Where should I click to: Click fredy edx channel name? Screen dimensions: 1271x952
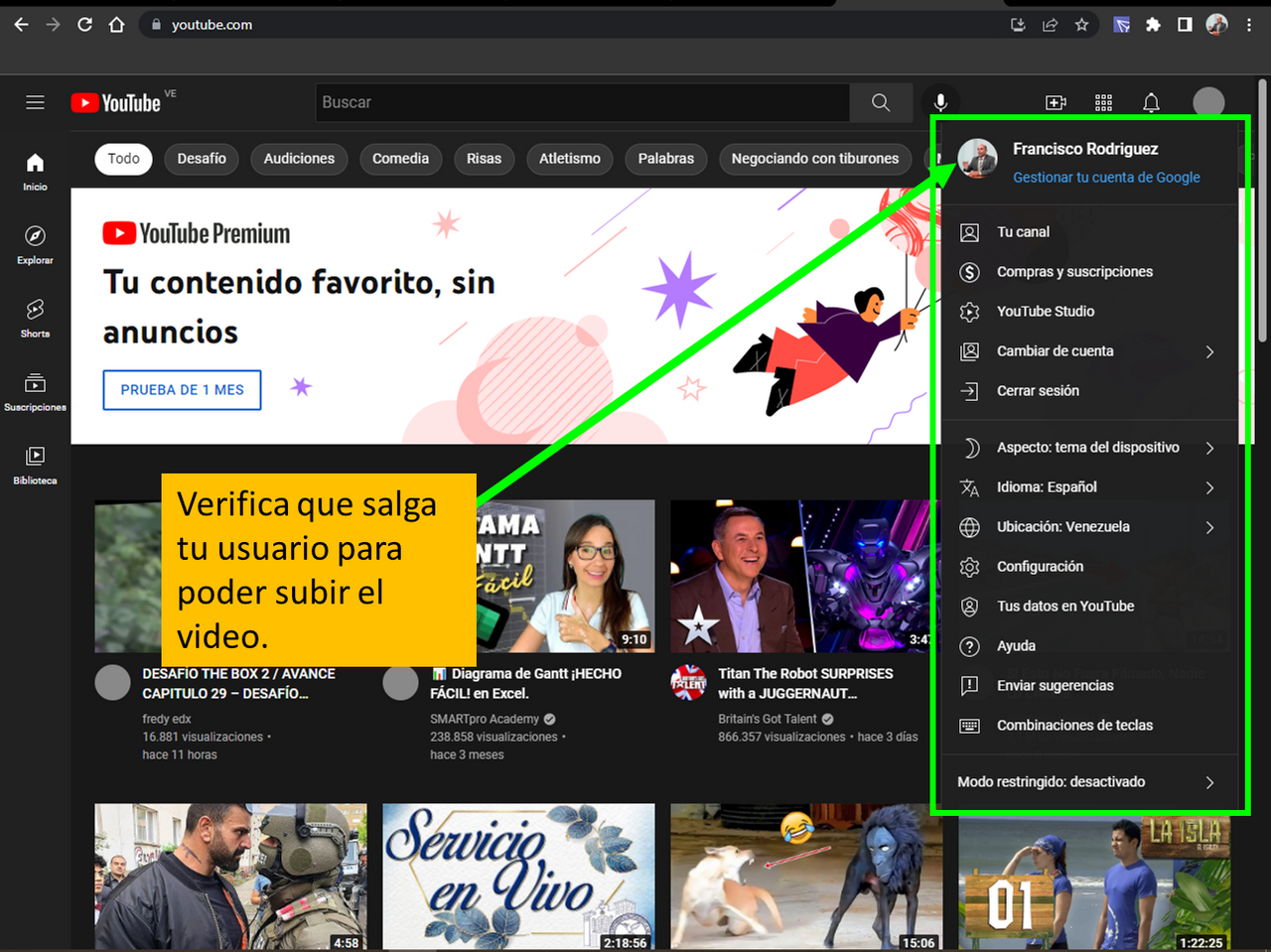[x=167, y=719]
